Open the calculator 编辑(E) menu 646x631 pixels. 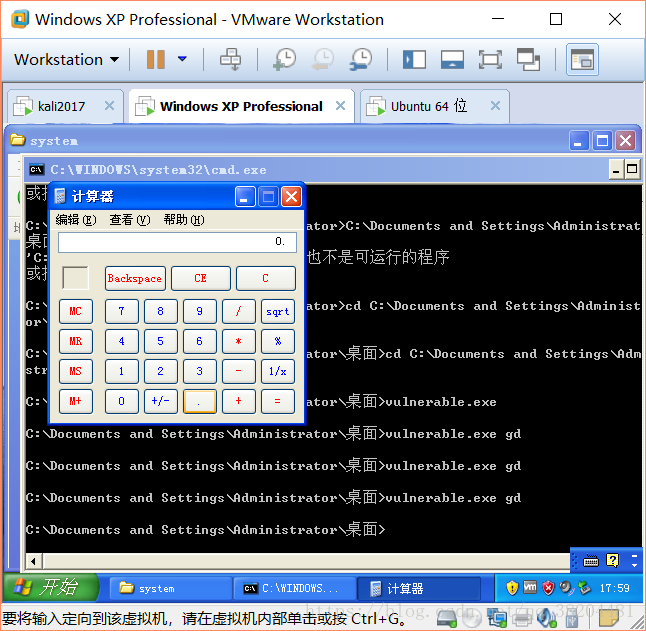(75, 220)
